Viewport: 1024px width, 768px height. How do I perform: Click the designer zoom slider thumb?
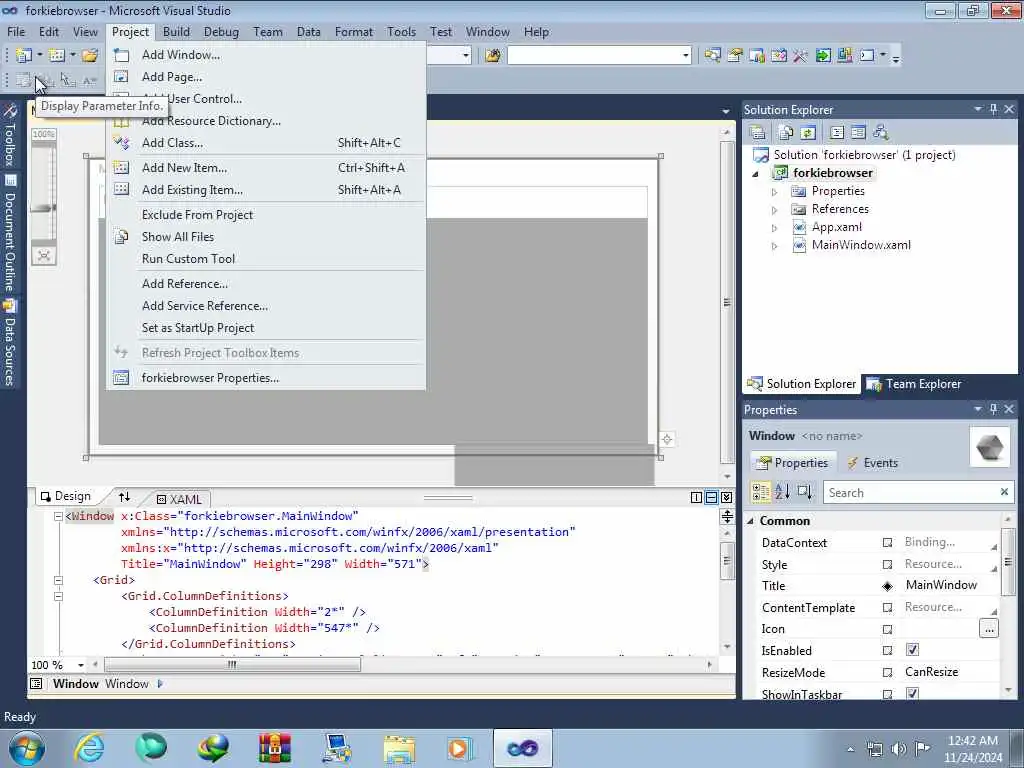pyautogui.click(x=44, y=208)
